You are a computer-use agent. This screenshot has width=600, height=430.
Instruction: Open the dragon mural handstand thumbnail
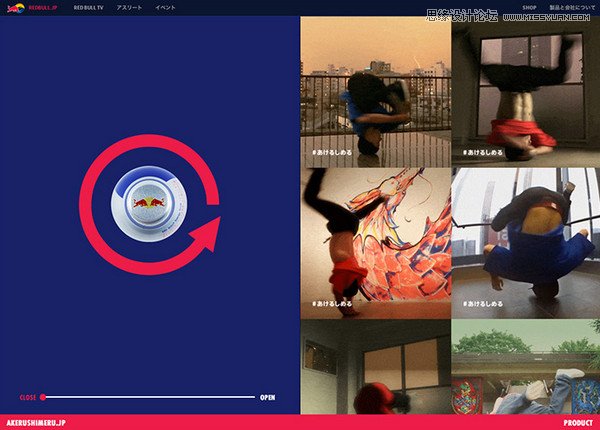376,243
